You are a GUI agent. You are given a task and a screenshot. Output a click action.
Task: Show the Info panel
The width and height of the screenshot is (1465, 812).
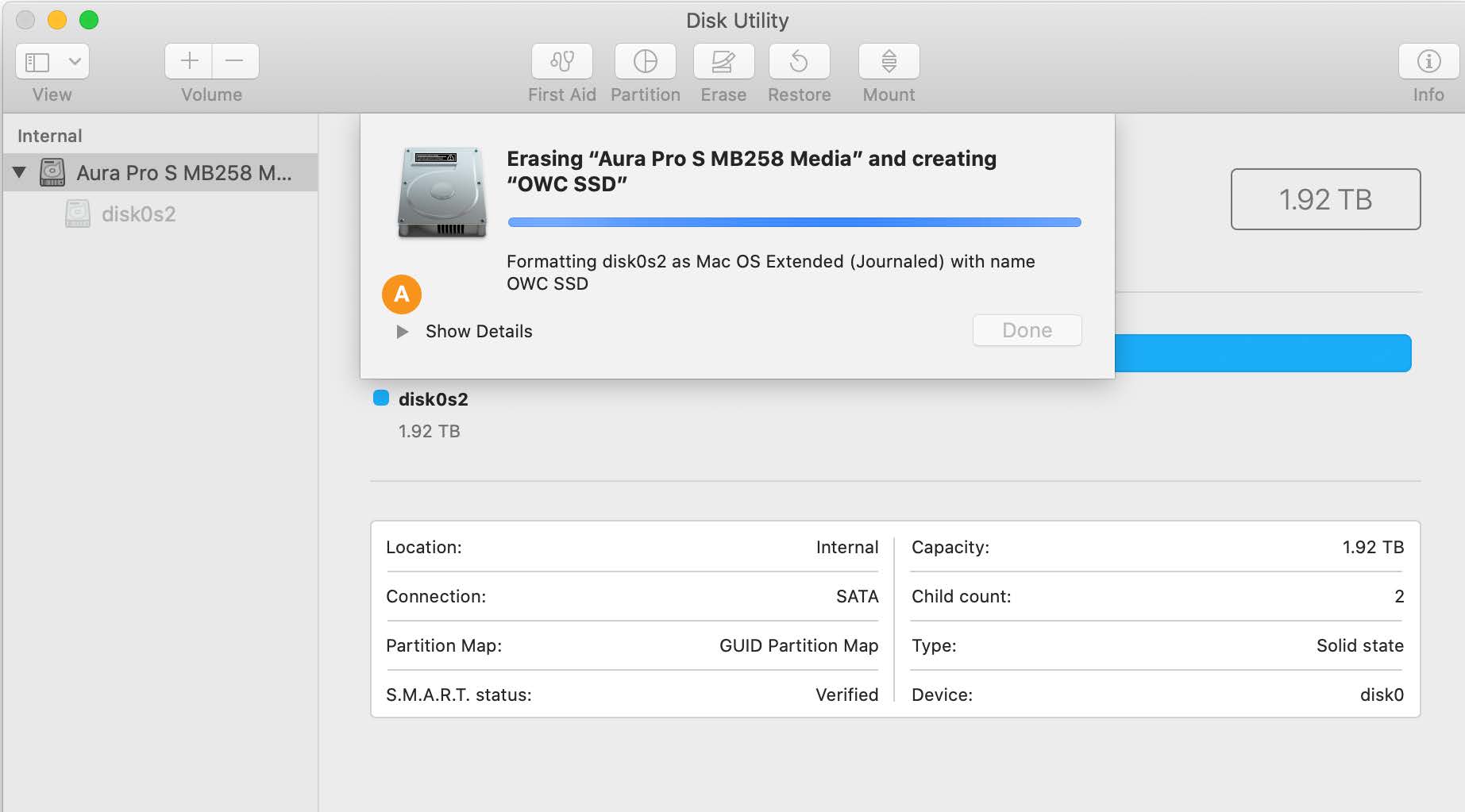pyautogui.click(x=1428, y=61)
